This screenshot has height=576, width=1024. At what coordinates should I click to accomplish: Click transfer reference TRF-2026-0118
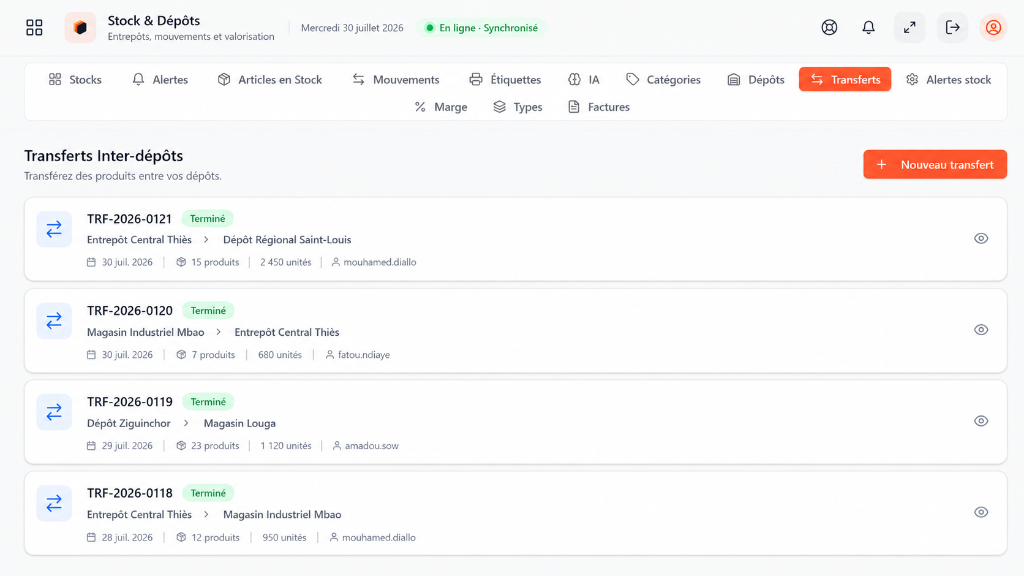pos(130,493)
